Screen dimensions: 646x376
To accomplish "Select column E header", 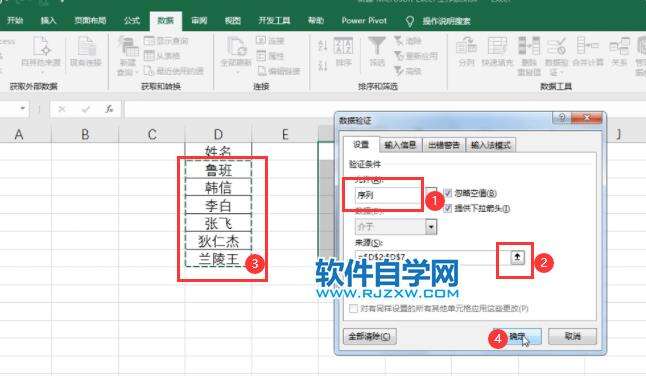I will pyautogui.click(x=285, y=134).
